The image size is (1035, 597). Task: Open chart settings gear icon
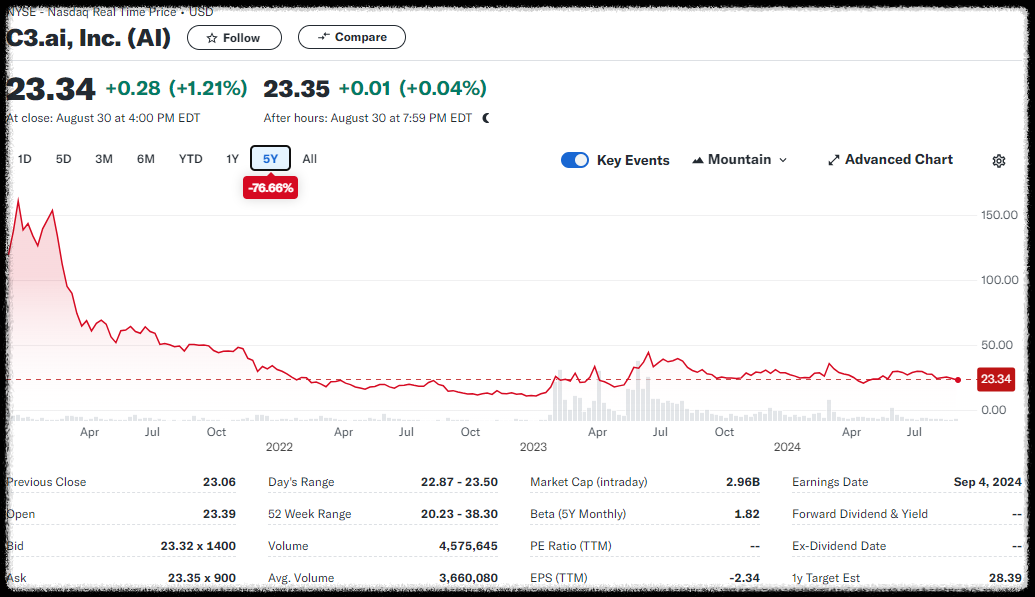tap(999, 160)
